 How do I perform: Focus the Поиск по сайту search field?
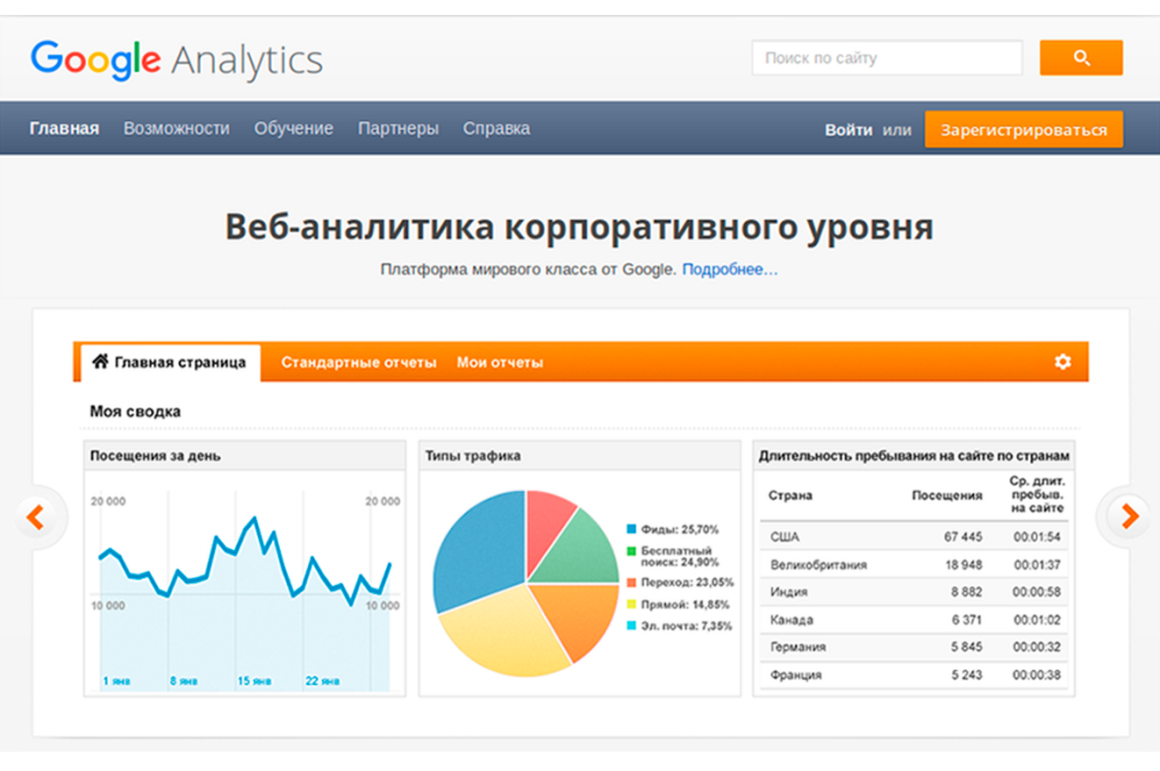(x=887, y=58)
